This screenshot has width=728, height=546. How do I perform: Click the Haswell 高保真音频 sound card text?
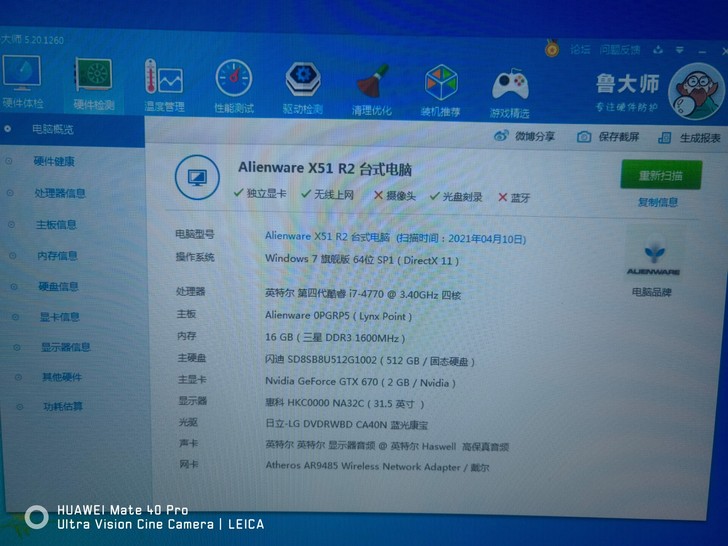click(387, 446)
